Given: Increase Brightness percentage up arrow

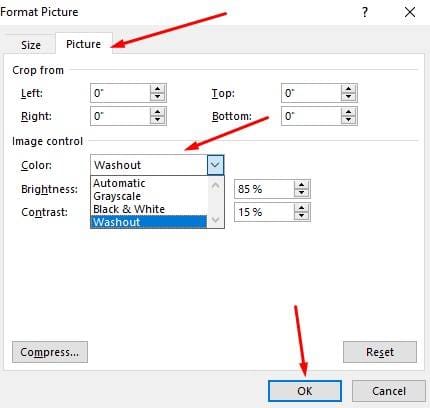Looking at the screenshot, I should click(x=301, y=185).
